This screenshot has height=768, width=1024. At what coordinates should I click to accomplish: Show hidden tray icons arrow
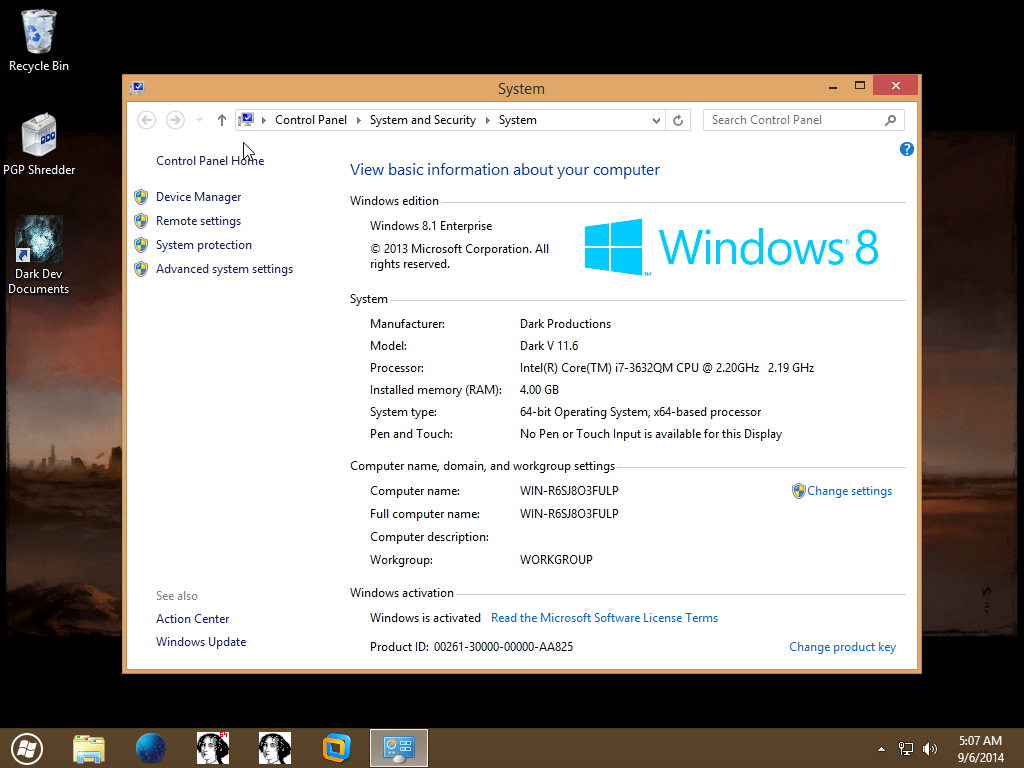point(882,749)
